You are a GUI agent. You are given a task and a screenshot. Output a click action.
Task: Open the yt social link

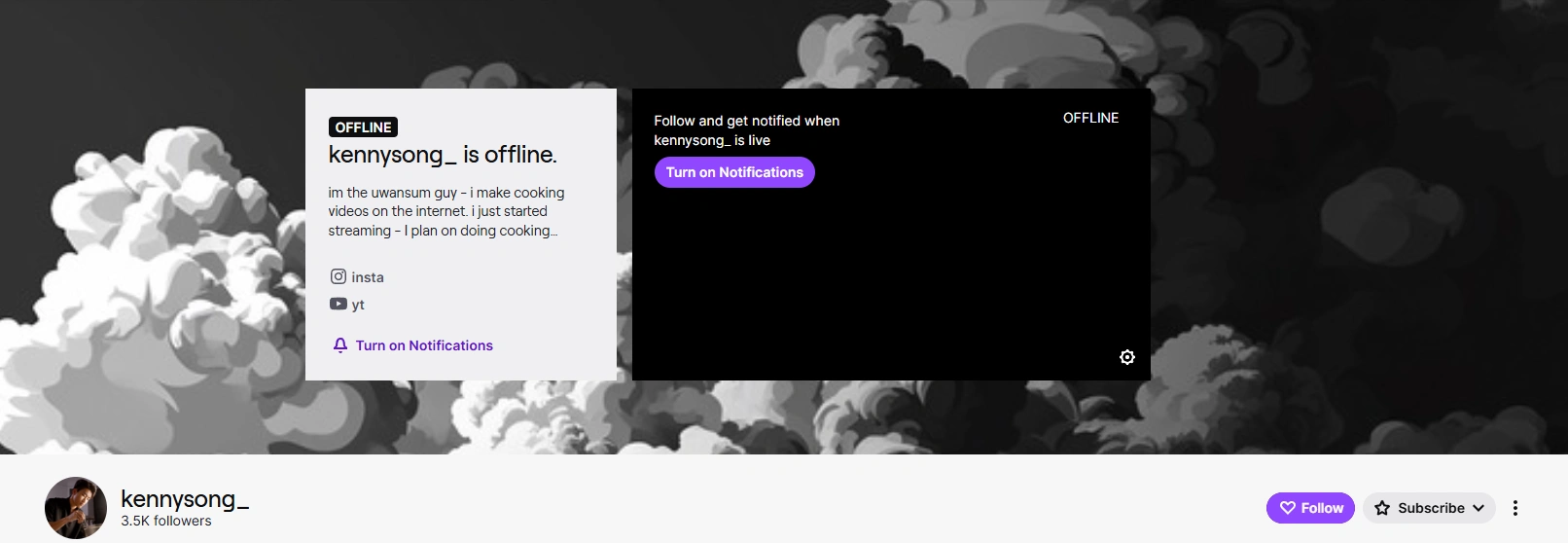(x=347, y=304)
